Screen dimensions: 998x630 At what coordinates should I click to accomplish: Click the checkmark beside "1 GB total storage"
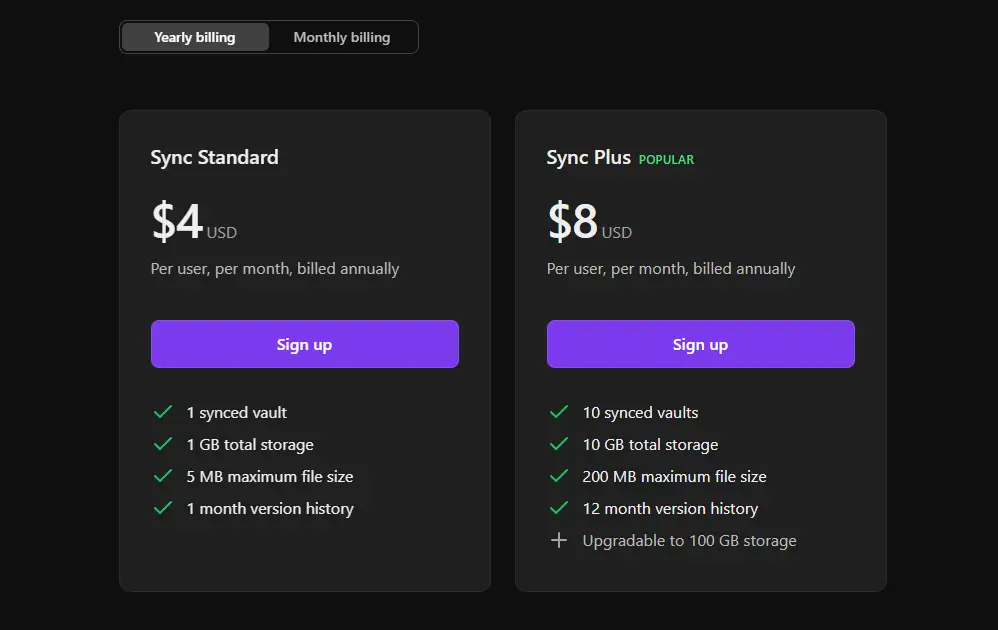click(x=163, y=444)
